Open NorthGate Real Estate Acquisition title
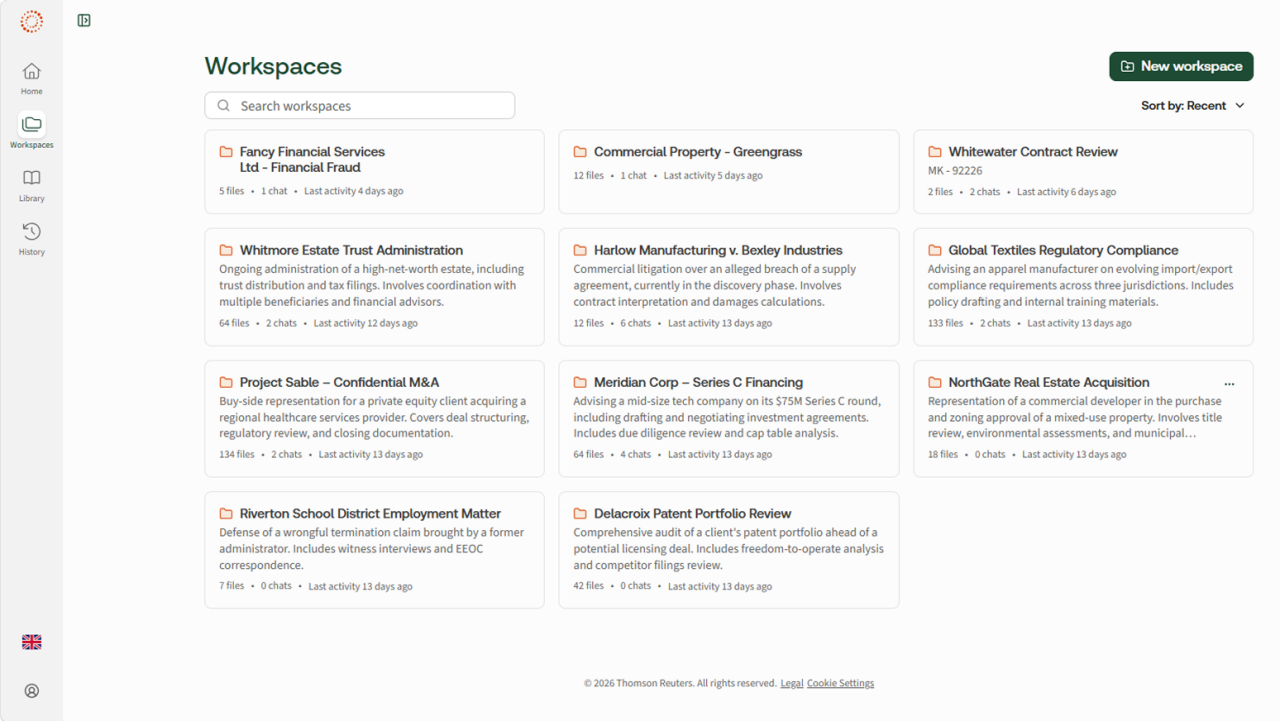This screenshot has height=721, width=1280. pyautogui.click(x=1049, y=382)
